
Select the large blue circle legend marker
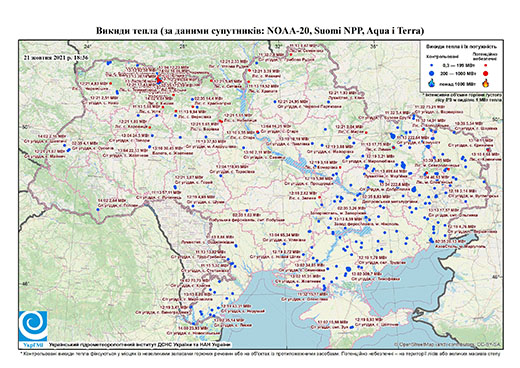(x=432, y=73)
